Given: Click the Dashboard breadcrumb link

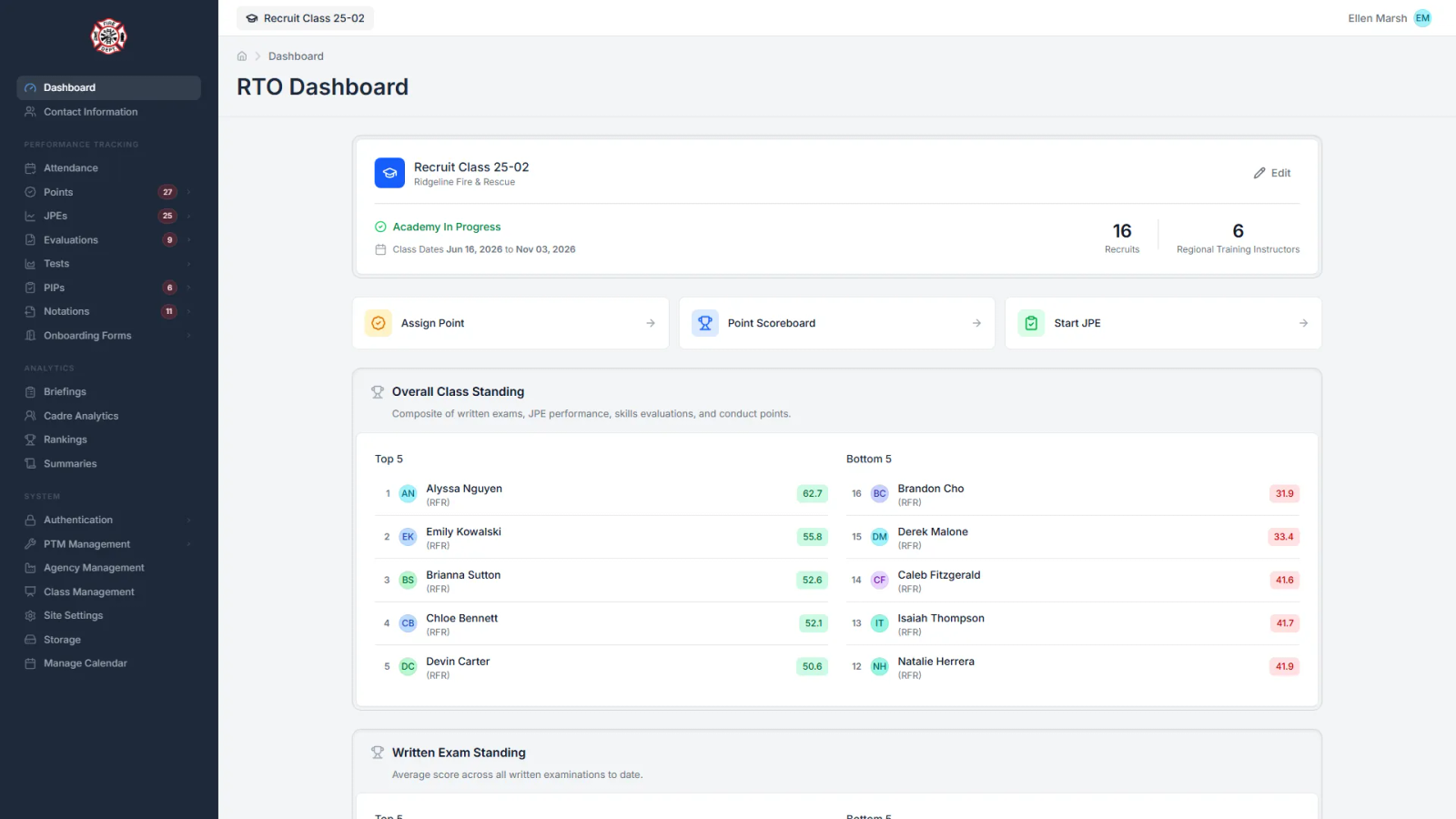Looking at the screenshot, I should 296,56.
